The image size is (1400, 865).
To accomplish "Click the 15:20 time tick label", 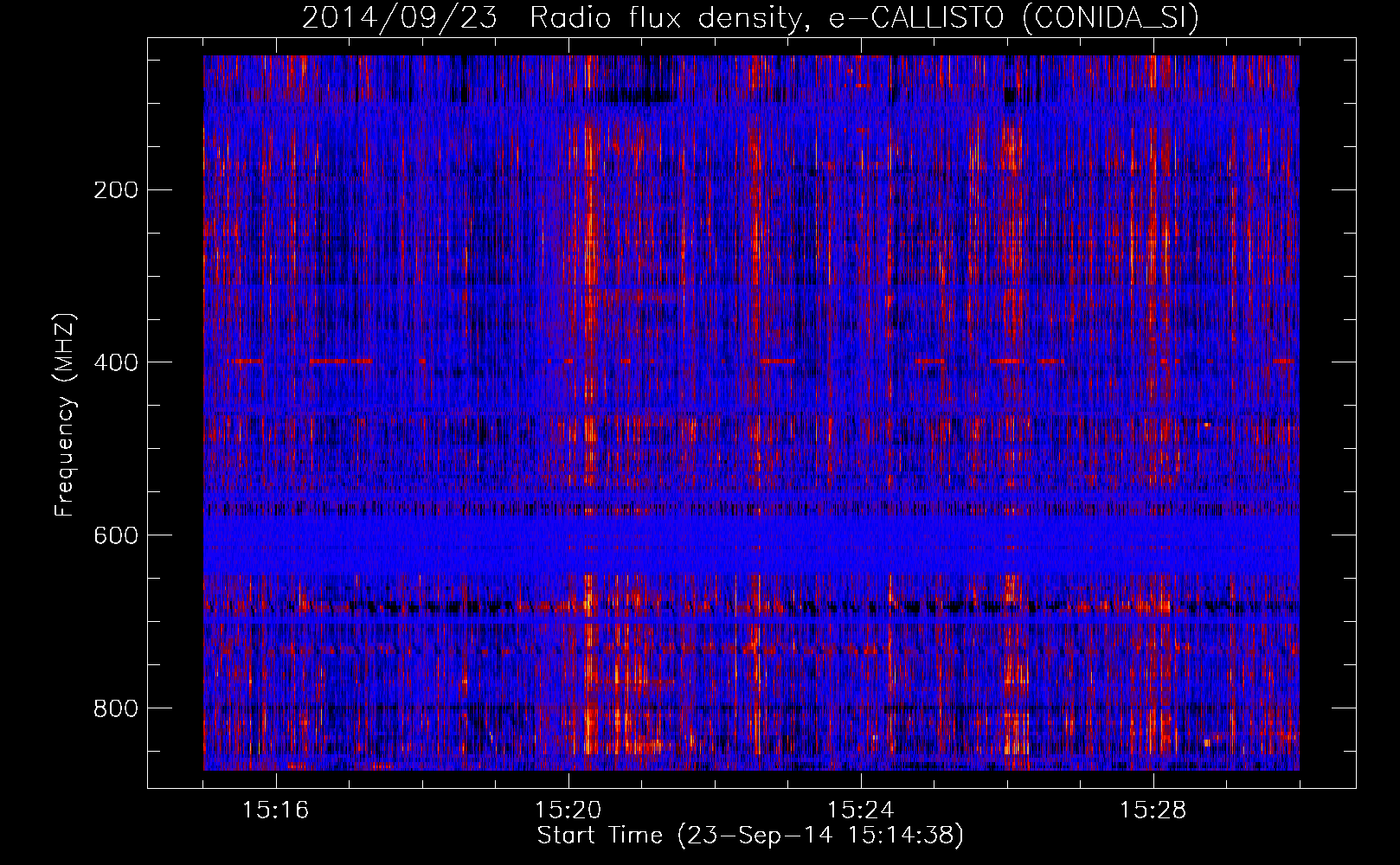I will click(x=568, y=811).
